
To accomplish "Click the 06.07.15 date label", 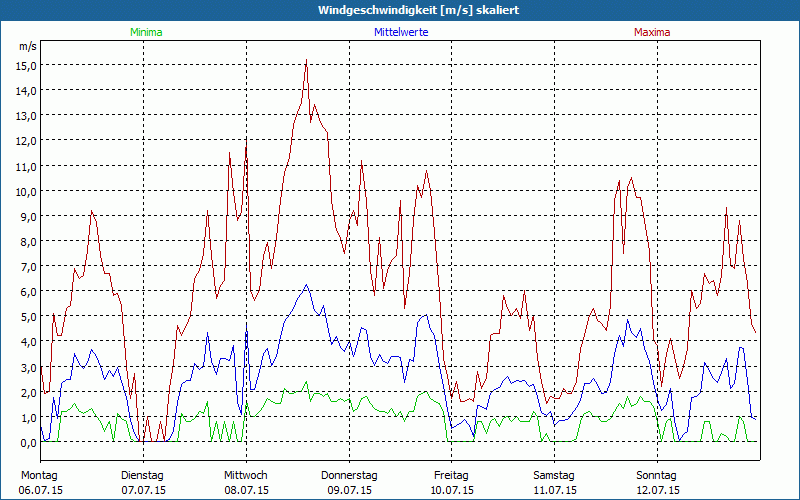I will click(42, 490).
